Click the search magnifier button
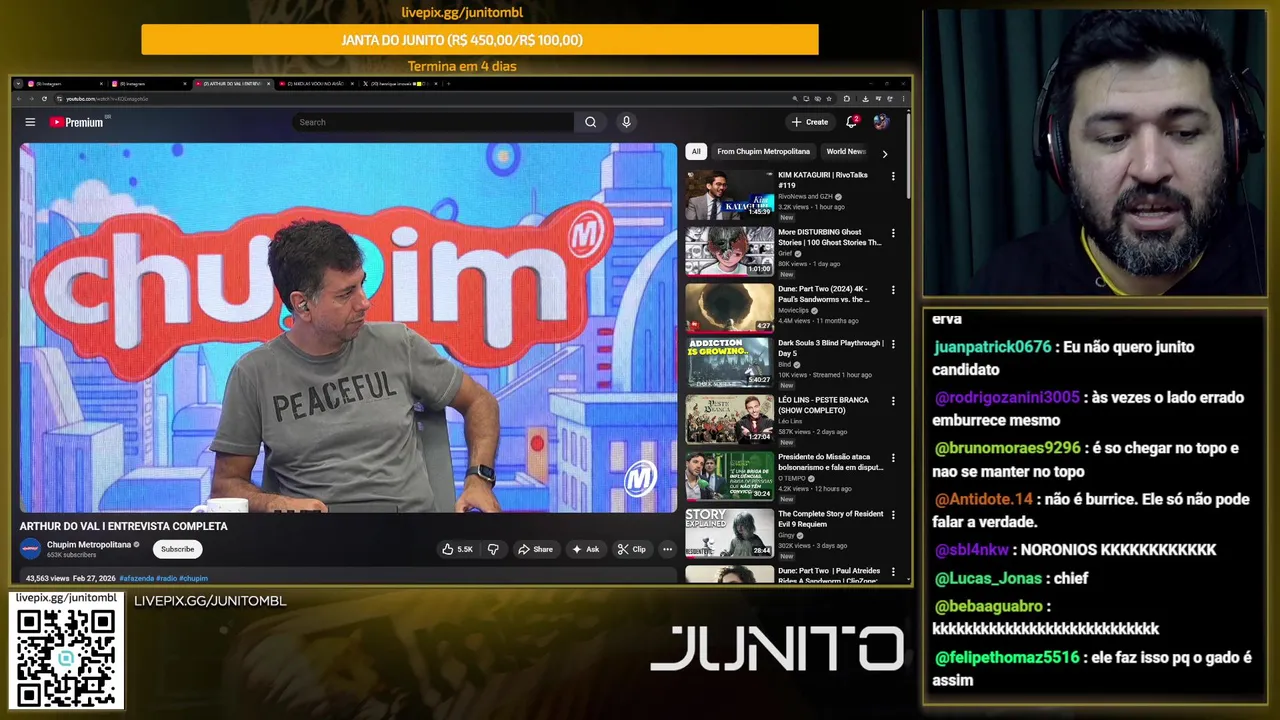1280x720 pixels. coord(590,122)
